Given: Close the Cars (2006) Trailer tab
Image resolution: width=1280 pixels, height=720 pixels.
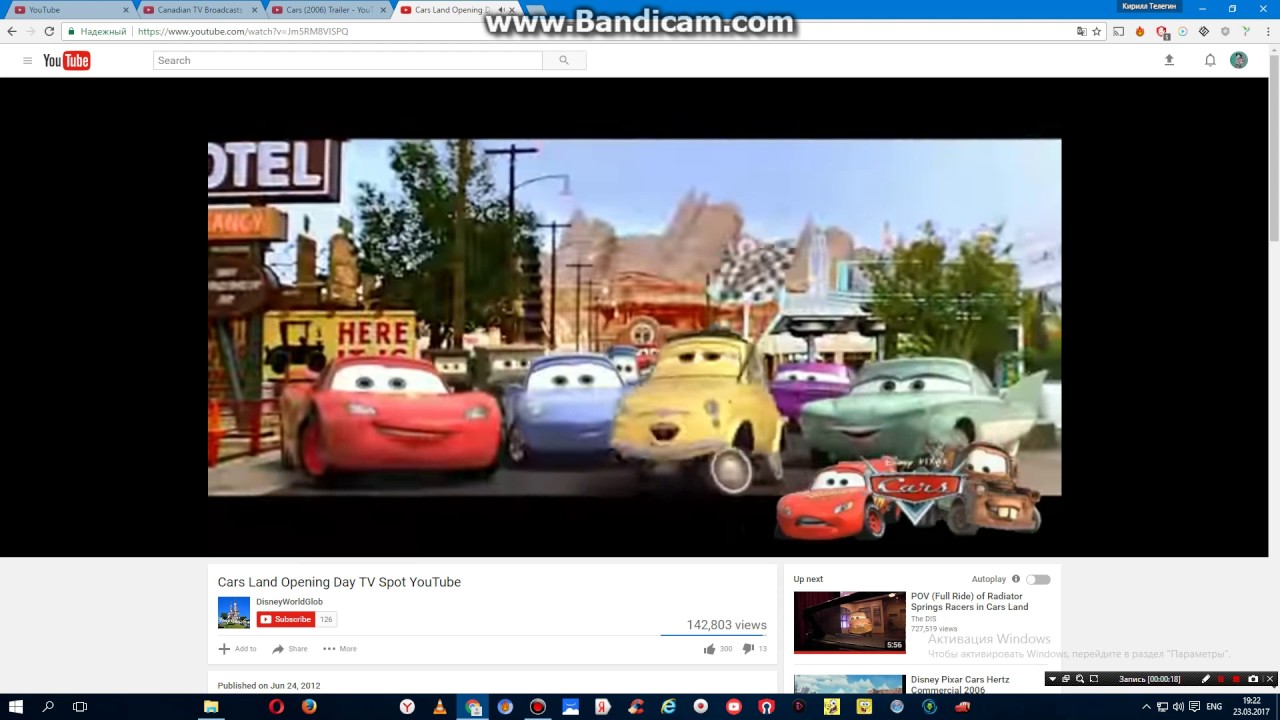Looking at the screenshot, I should coord(382,10).
